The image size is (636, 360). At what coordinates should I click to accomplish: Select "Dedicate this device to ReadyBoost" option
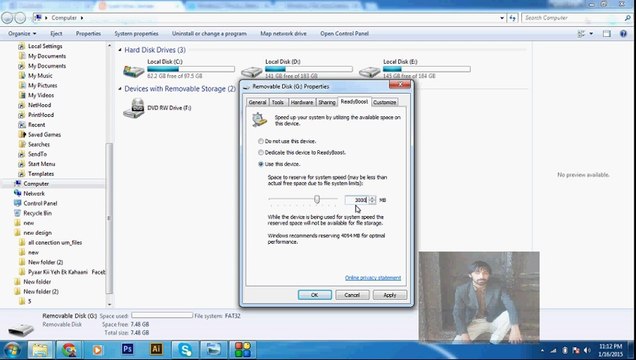click(x=261, y=152)
